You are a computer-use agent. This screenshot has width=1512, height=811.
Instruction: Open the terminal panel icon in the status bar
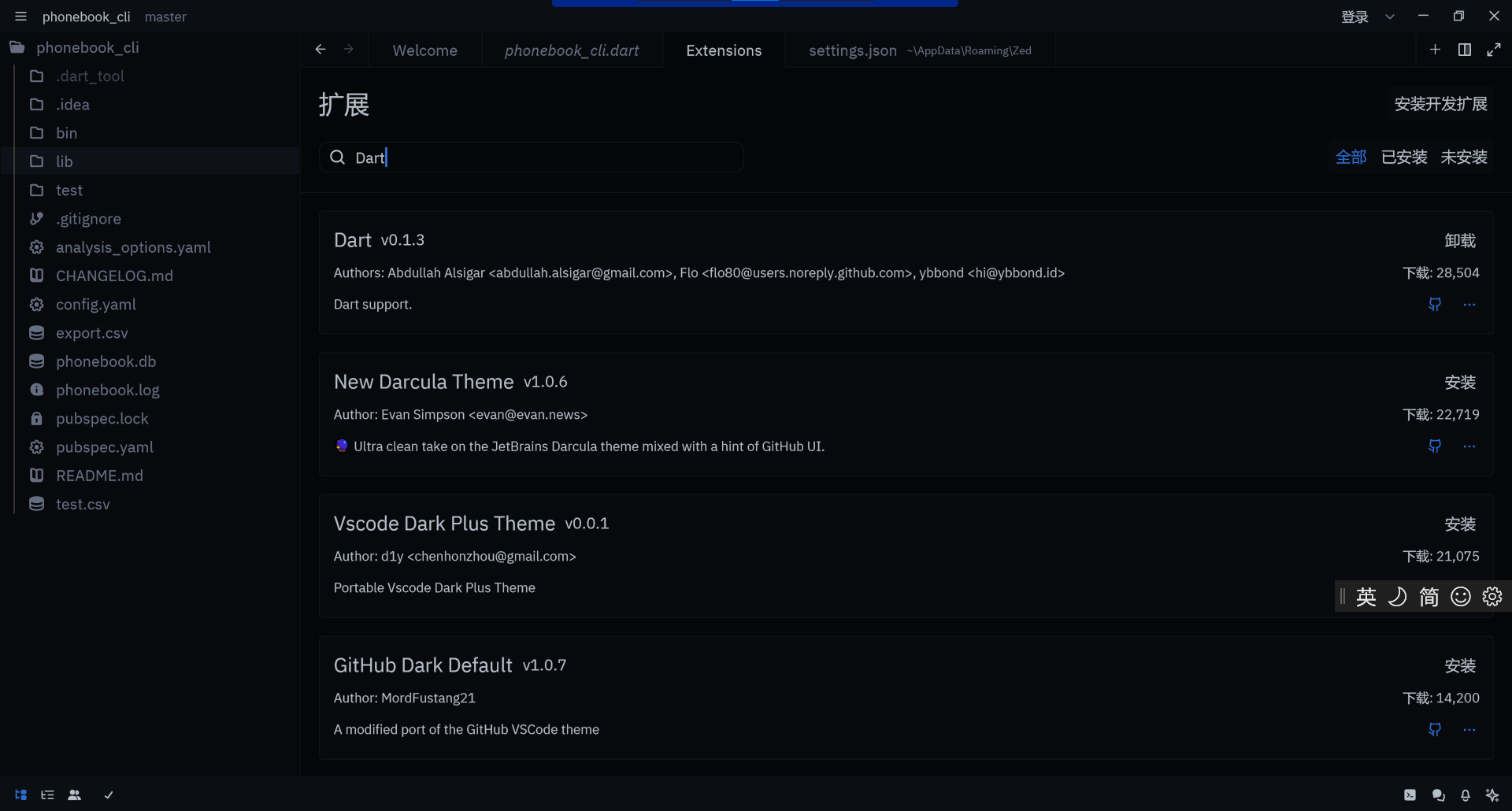point(1410,795)
